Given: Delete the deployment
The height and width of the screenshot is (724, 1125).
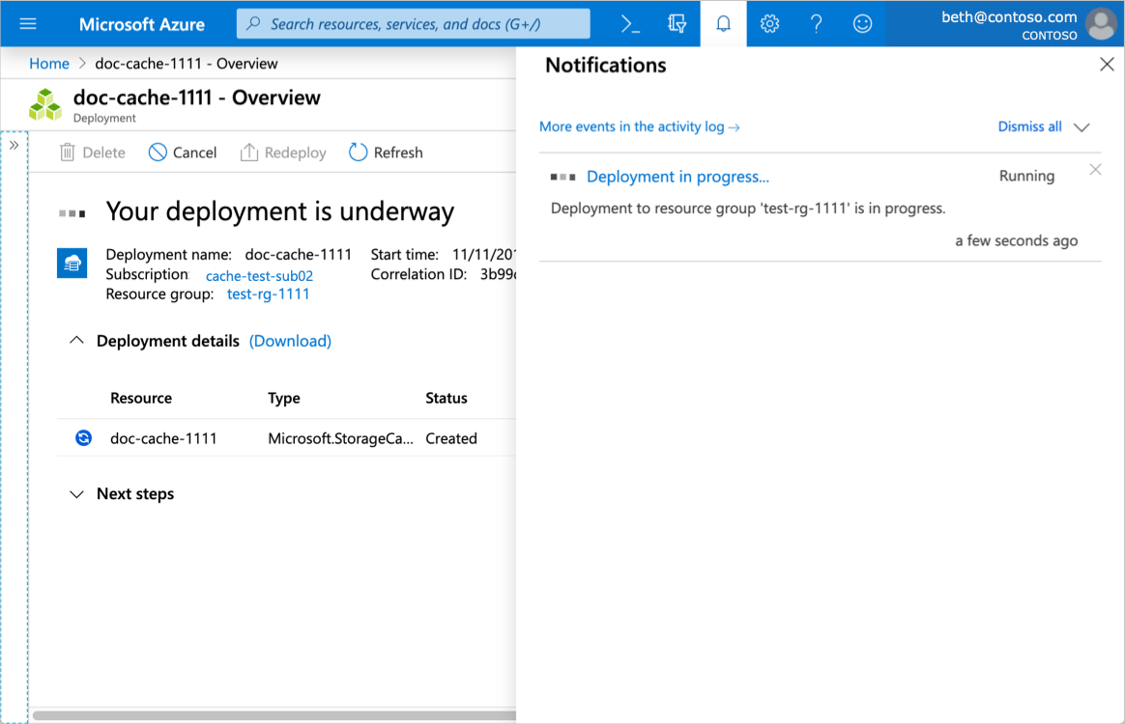Looking at the screenshot, I should [92, 152].
